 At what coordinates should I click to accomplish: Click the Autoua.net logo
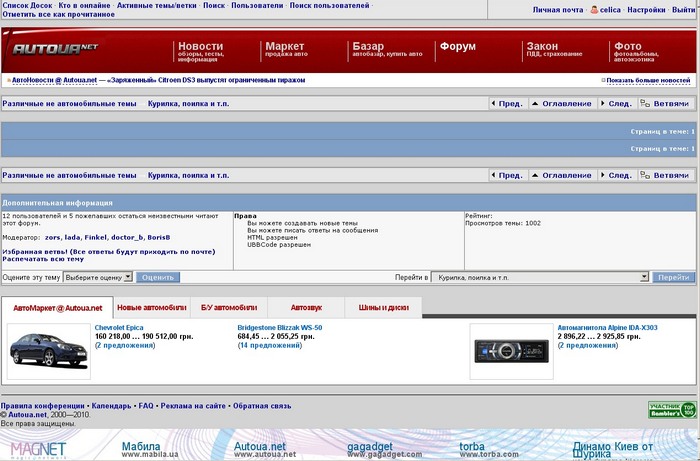point(54,48)
